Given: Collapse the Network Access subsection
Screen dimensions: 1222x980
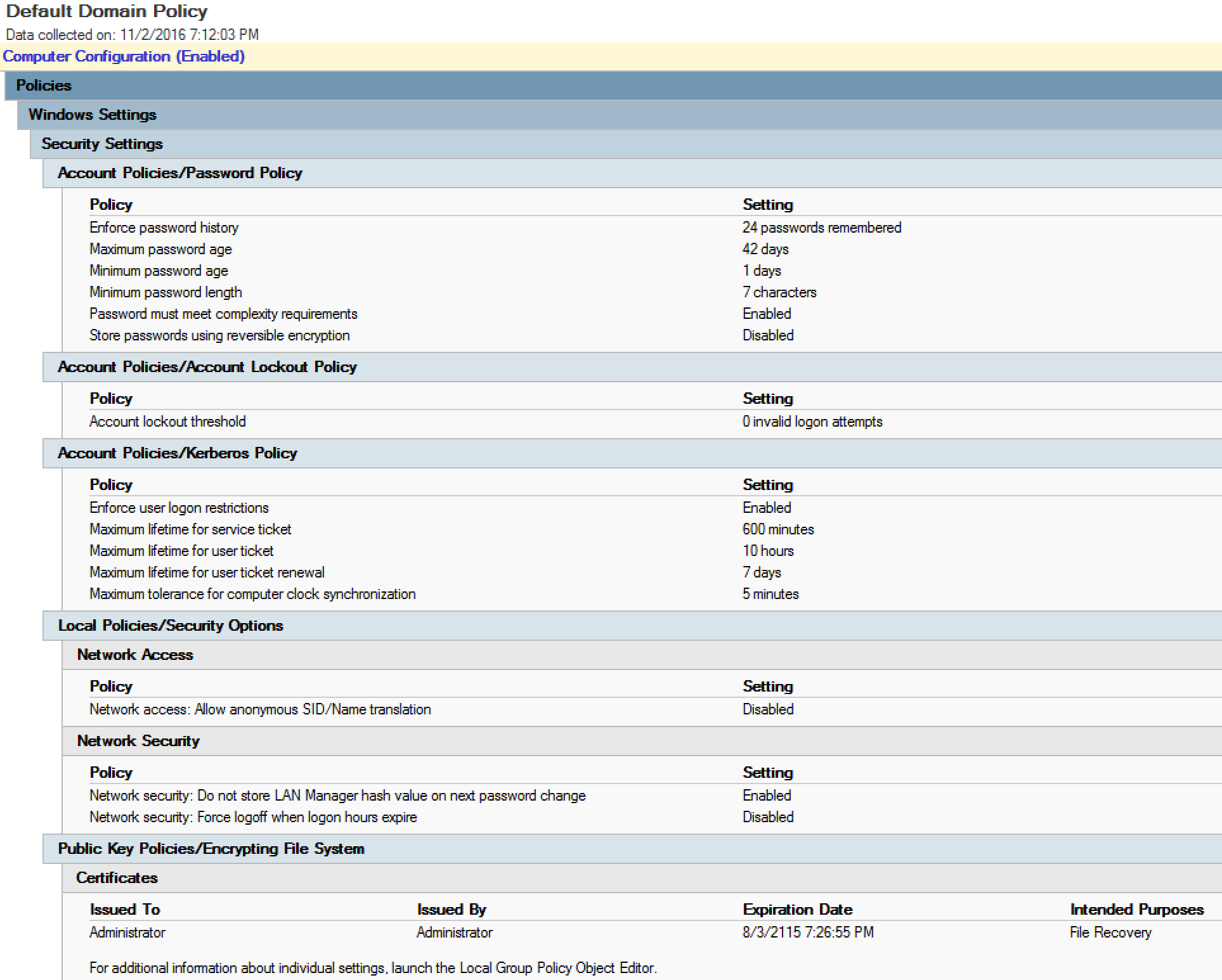Looking at the screenshot, I should pyautogui.click(x=134, y=654).
